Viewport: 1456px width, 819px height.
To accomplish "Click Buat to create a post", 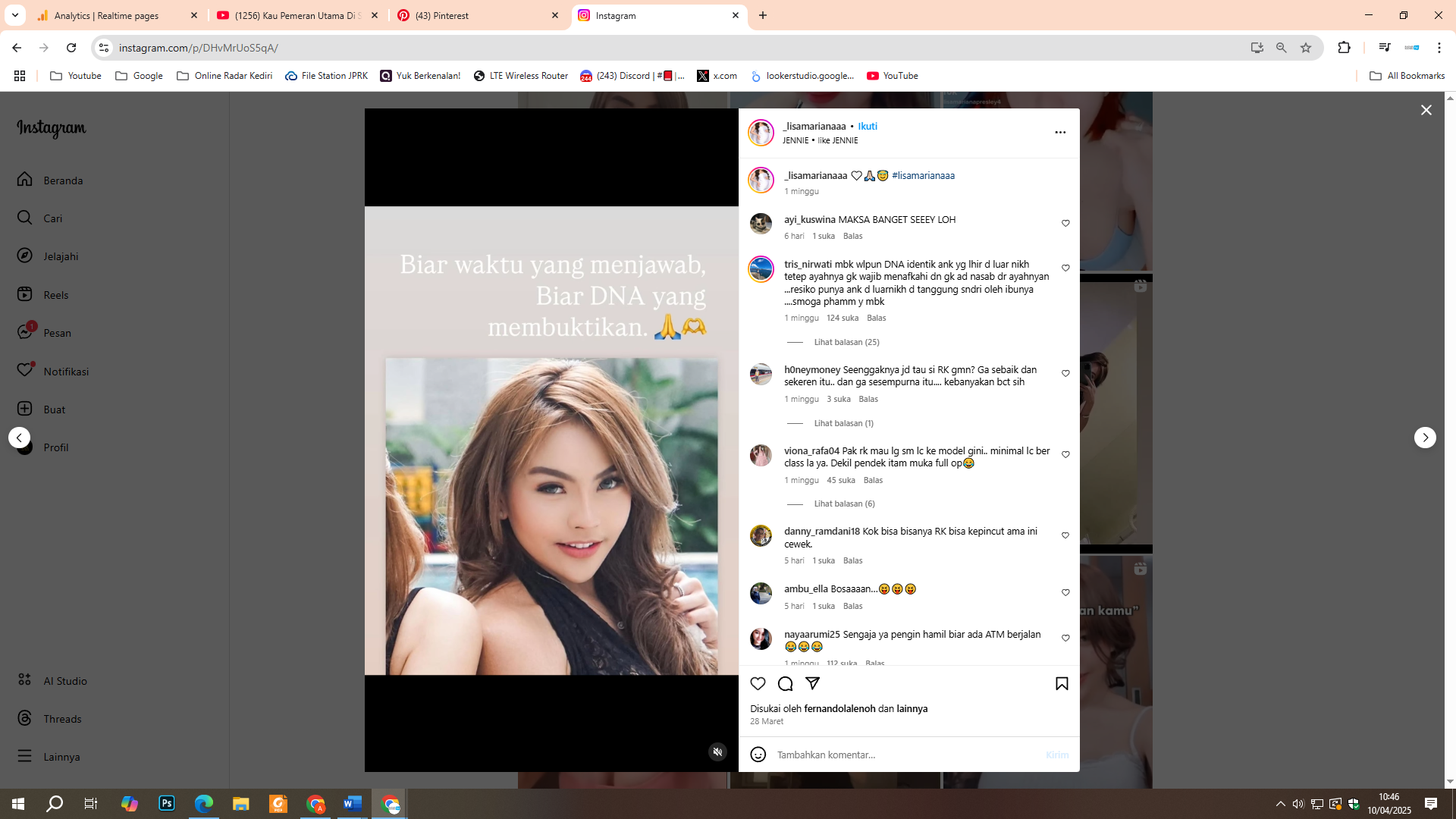I will tap(42, 409).
